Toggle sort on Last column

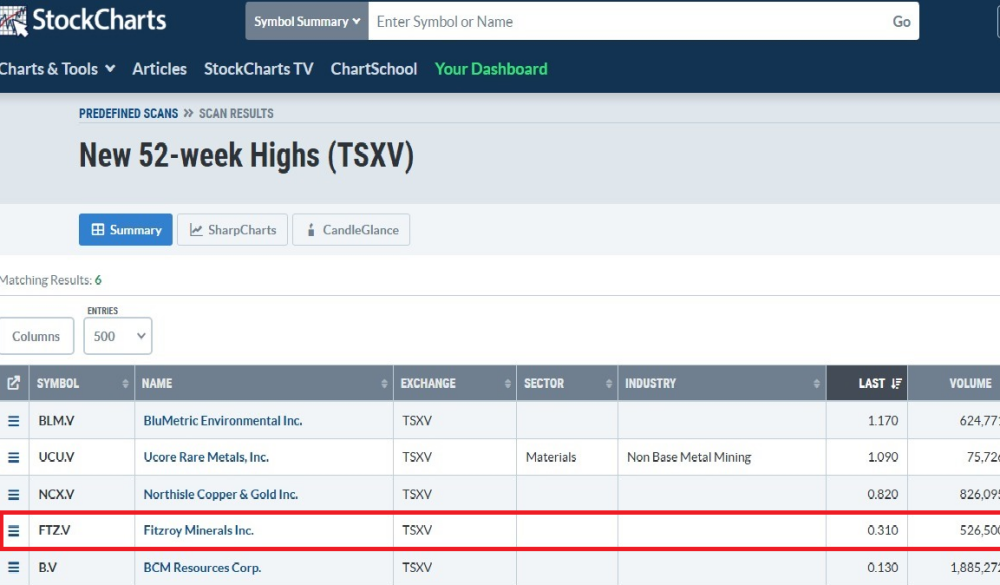pos(879,383)
